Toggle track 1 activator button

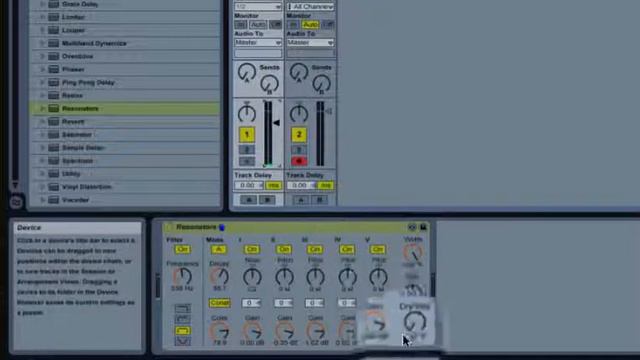point(247,135)
